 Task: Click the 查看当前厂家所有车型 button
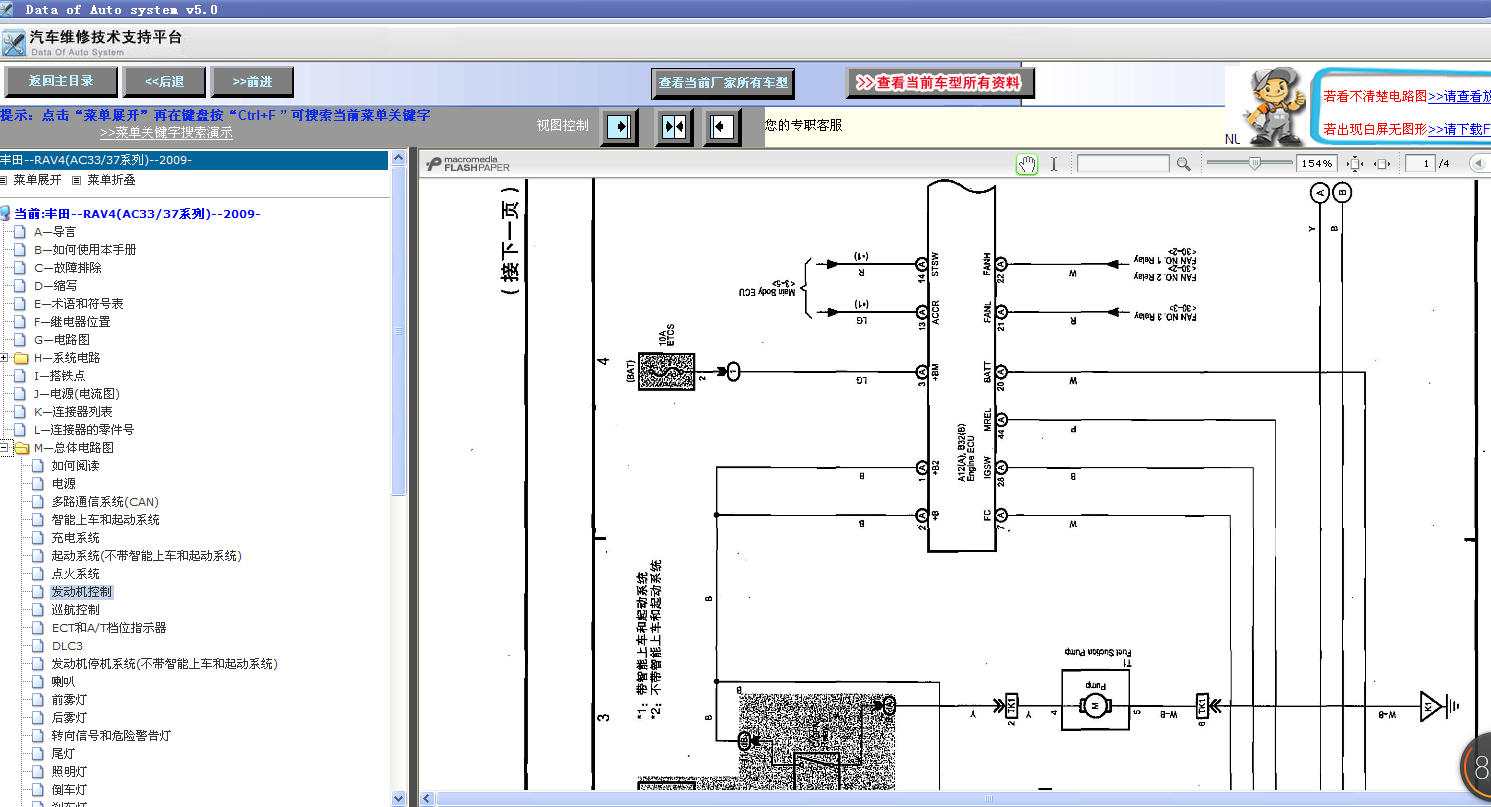(x=724, y=83)
